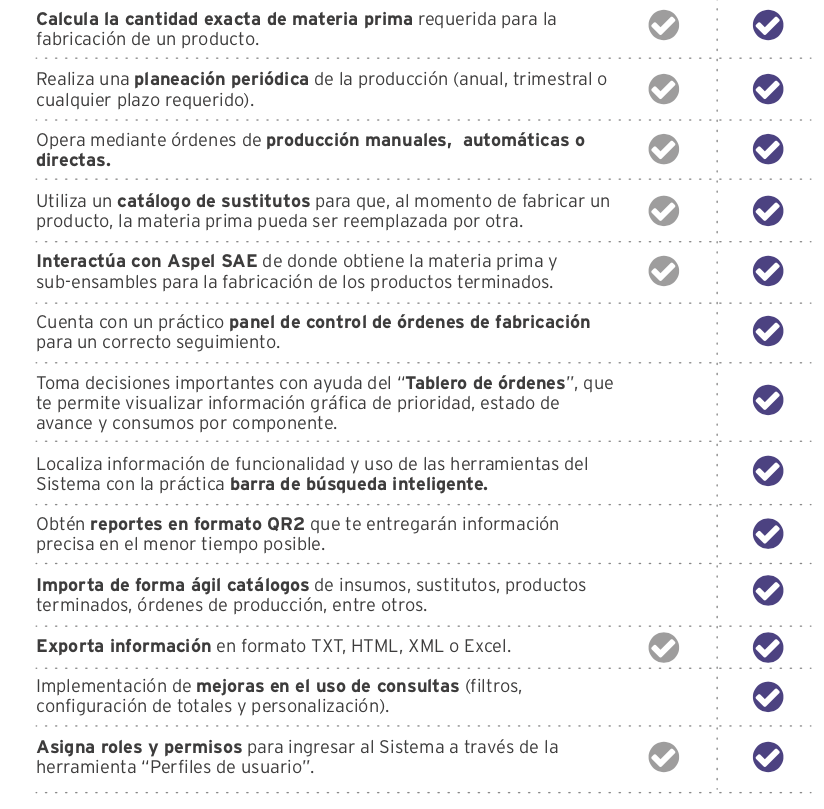Click gray checkmark for Asigna roles y permisos
This screenshot has width=824, height=809.
point(663,757)
